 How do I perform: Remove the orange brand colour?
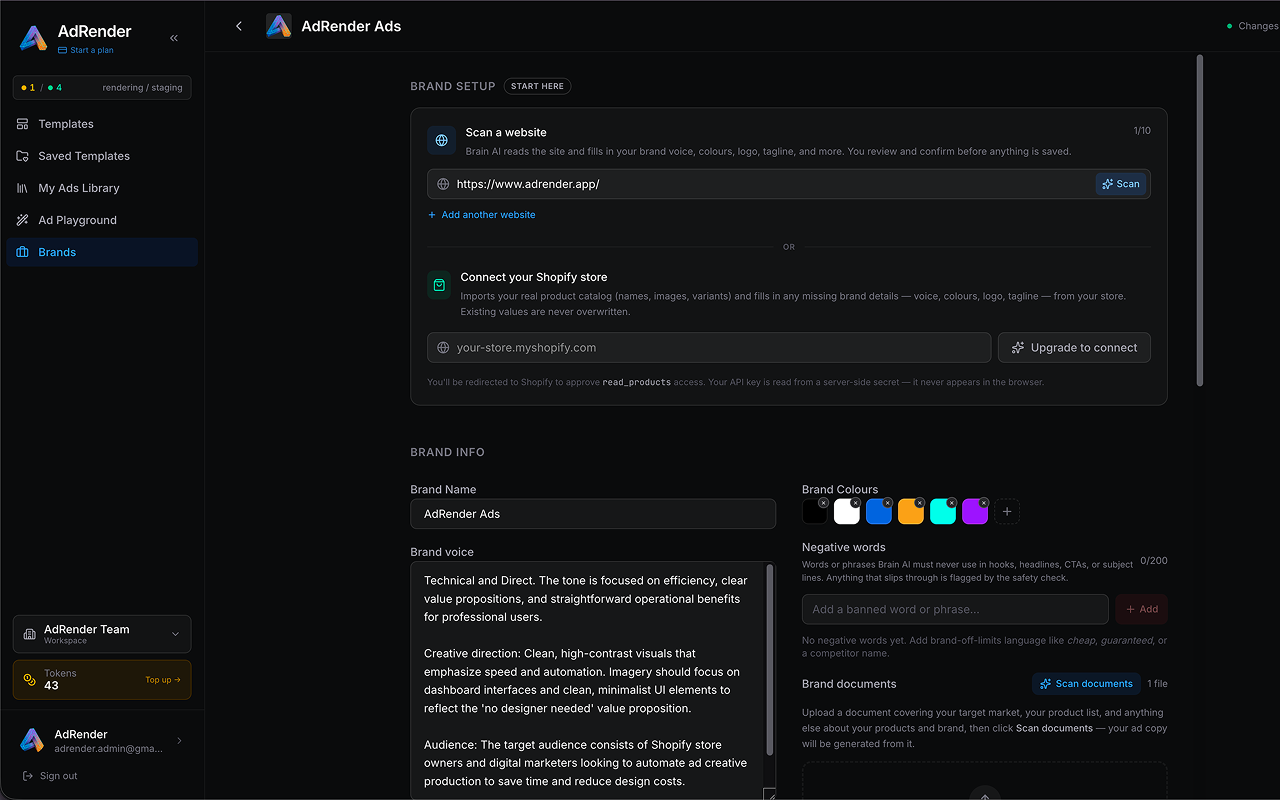[x=919, y=503]
